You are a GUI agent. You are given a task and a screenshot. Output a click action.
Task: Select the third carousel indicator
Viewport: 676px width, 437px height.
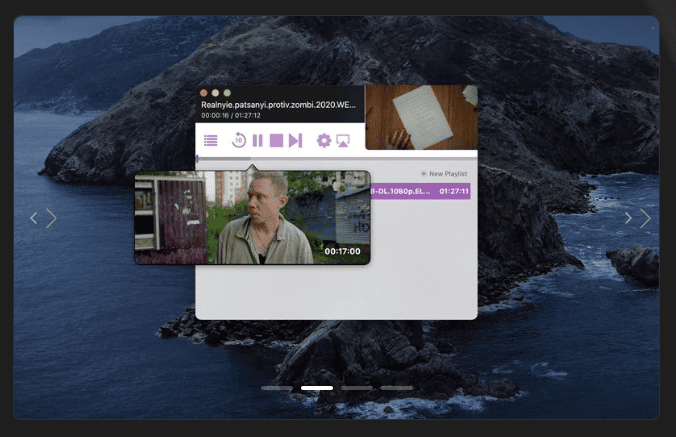(x=357, y=388)
